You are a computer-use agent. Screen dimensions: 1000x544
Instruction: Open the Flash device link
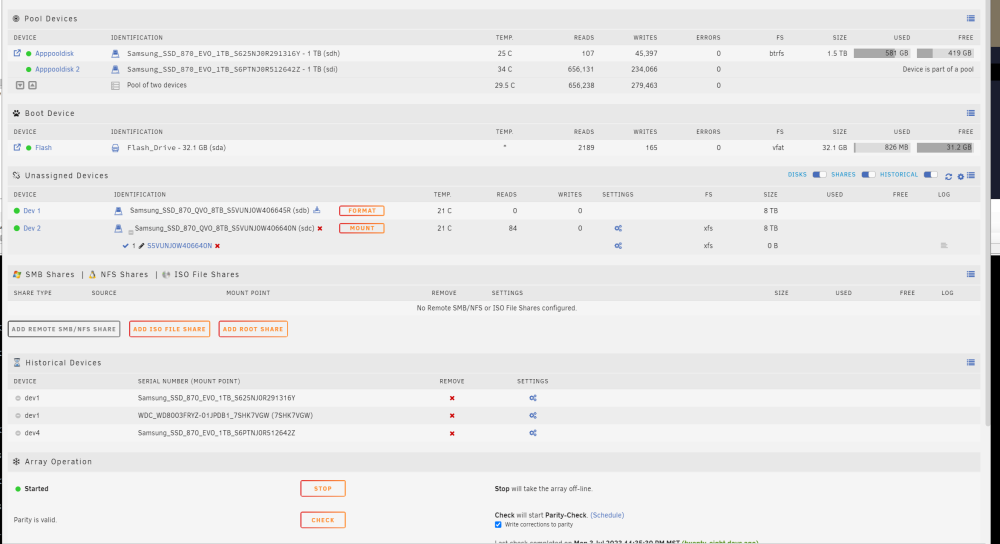[x=43, y=148]
